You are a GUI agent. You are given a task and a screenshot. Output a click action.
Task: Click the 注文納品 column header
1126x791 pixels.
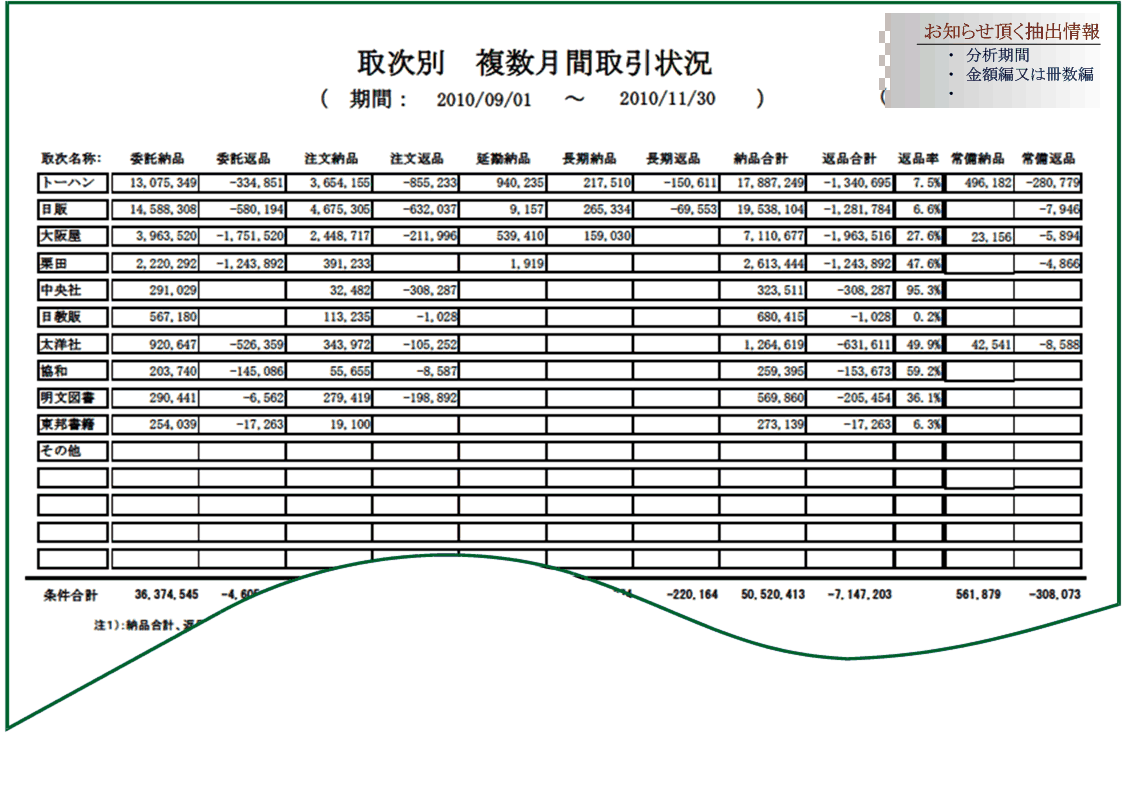pyautogui.click(x=330, y=158)
